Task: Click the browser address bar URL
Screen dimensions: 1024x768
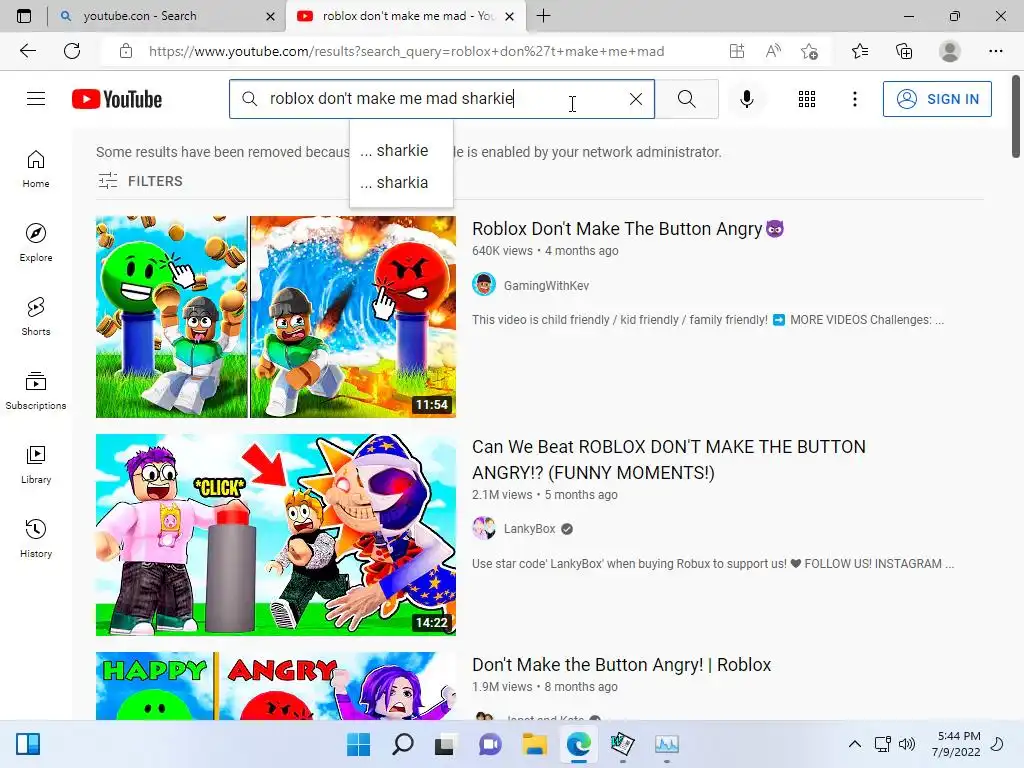Action: (406, 51)
